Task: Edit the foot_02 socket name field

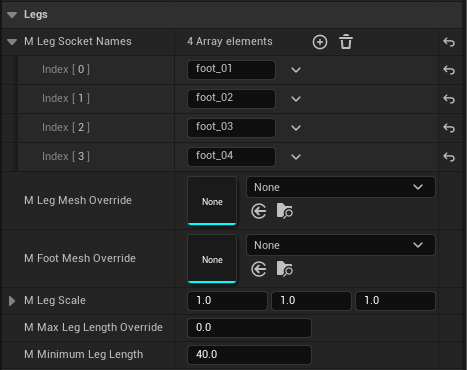Action: click(231, 99)
